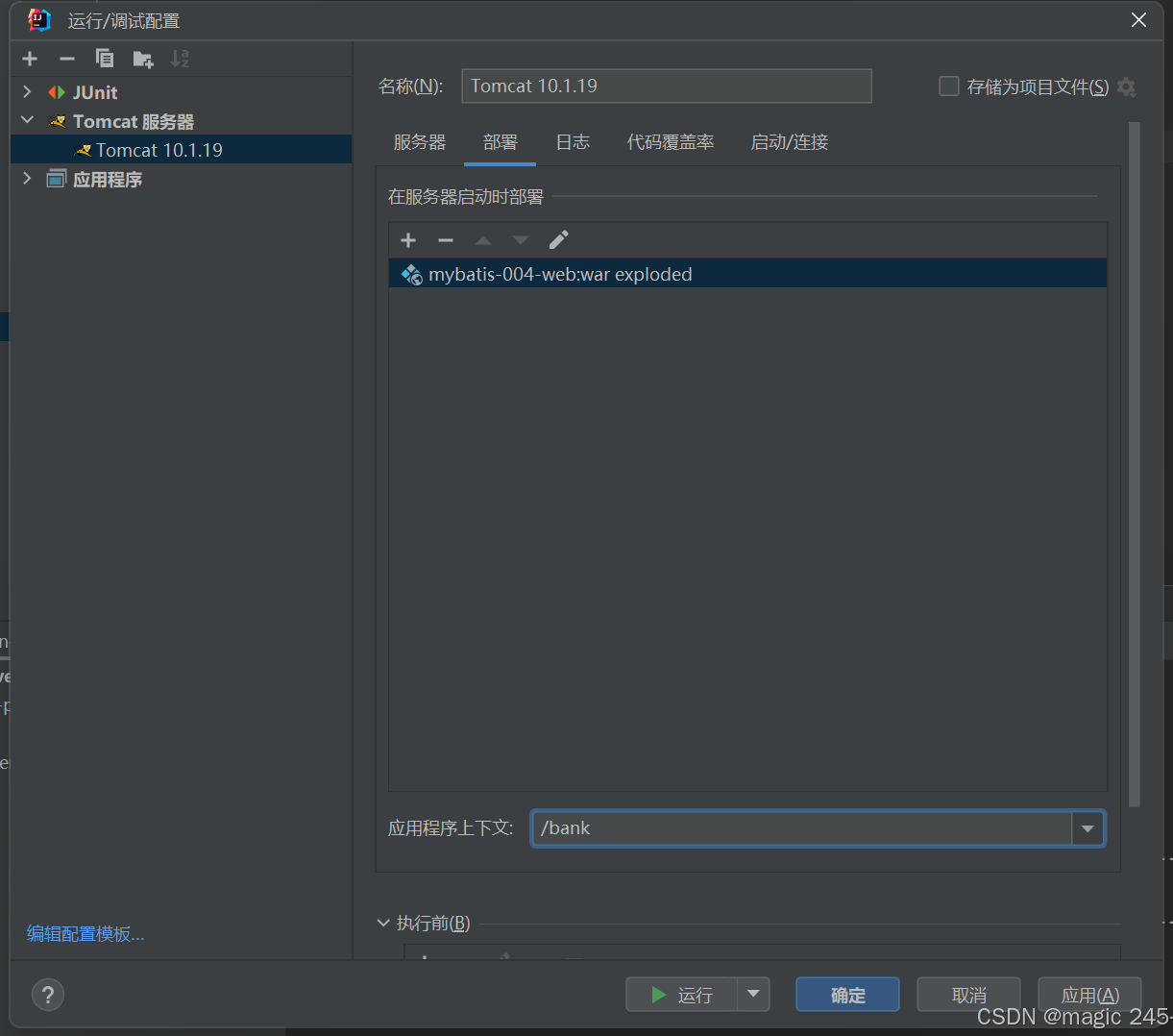
Task: Expand the JUnit tree node
Action: click(27, 92)
